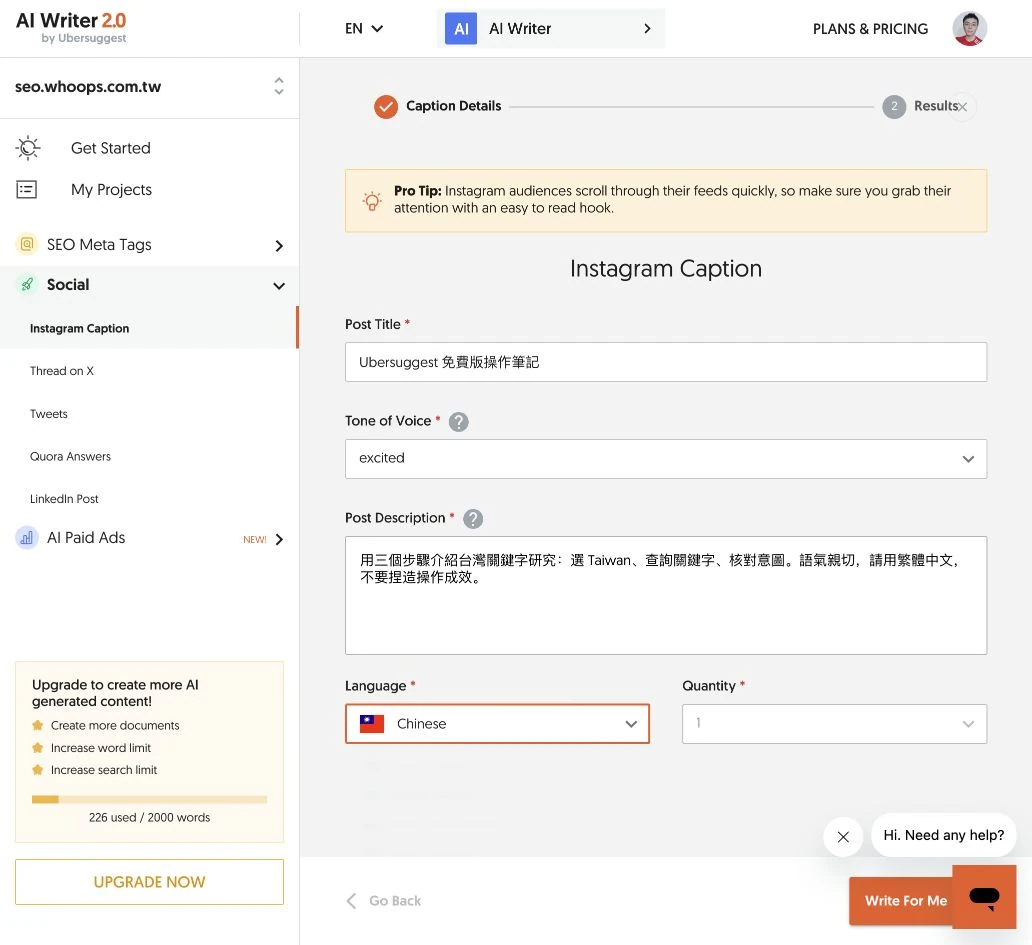1032x945 pixels.
Task: Click the word usage progress bar
Action: pos(149,800)
